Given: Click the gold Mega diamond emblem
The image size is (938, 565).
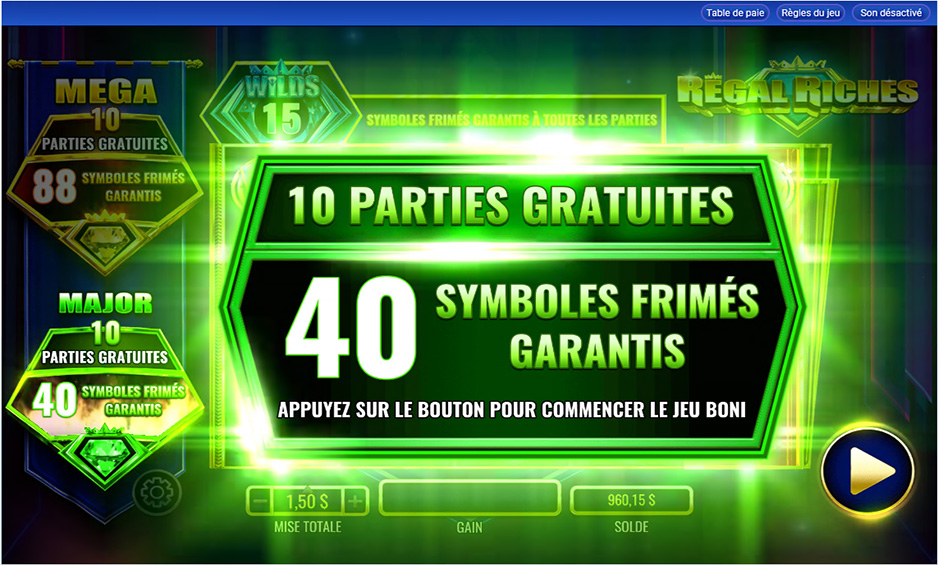Looking at the screenshot, I should coord(106,241).
